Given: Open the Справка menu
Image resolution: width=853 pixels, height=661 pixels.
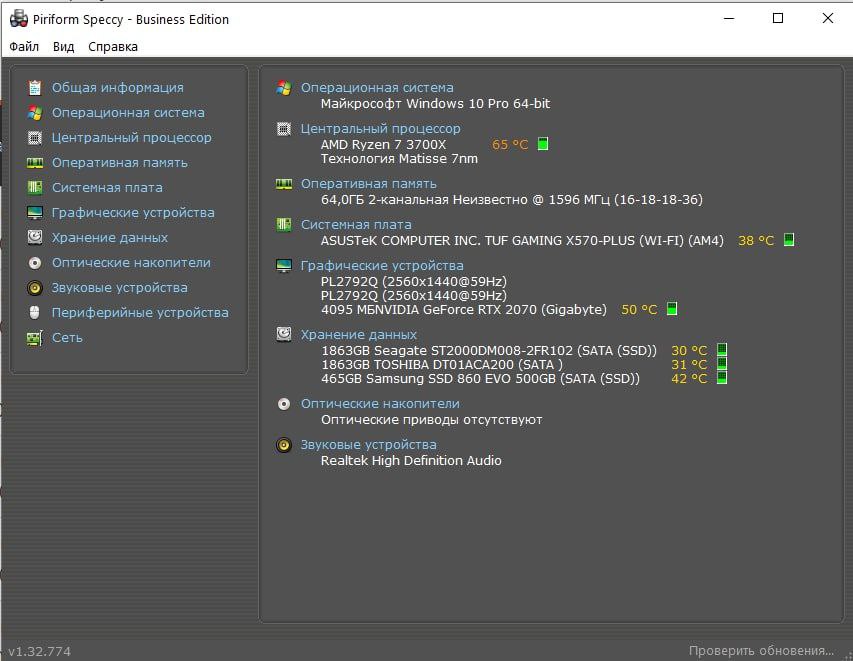Looking at the screenshot, I should coord(113,47).
